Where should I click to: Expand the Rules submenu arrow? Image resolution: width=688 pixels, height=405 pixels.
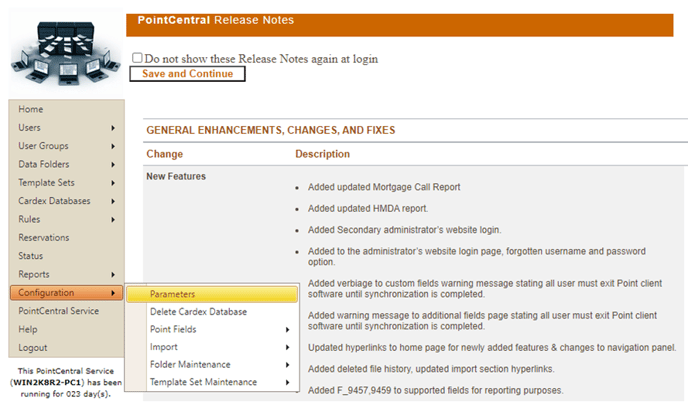coord(113,220)
